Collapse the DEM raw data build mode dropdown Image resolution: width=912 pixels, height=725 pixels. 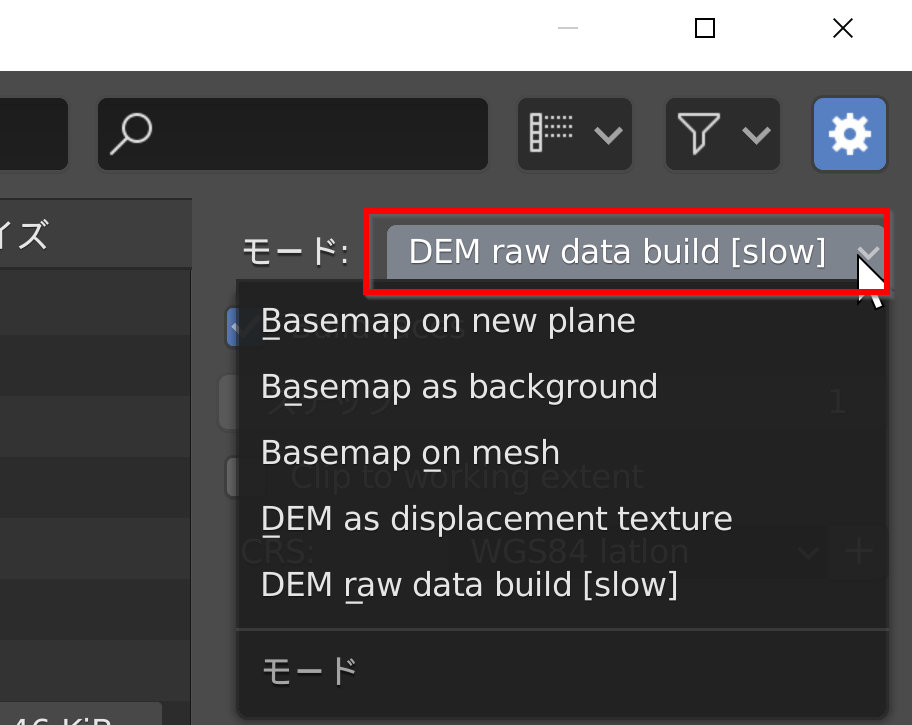635,252
